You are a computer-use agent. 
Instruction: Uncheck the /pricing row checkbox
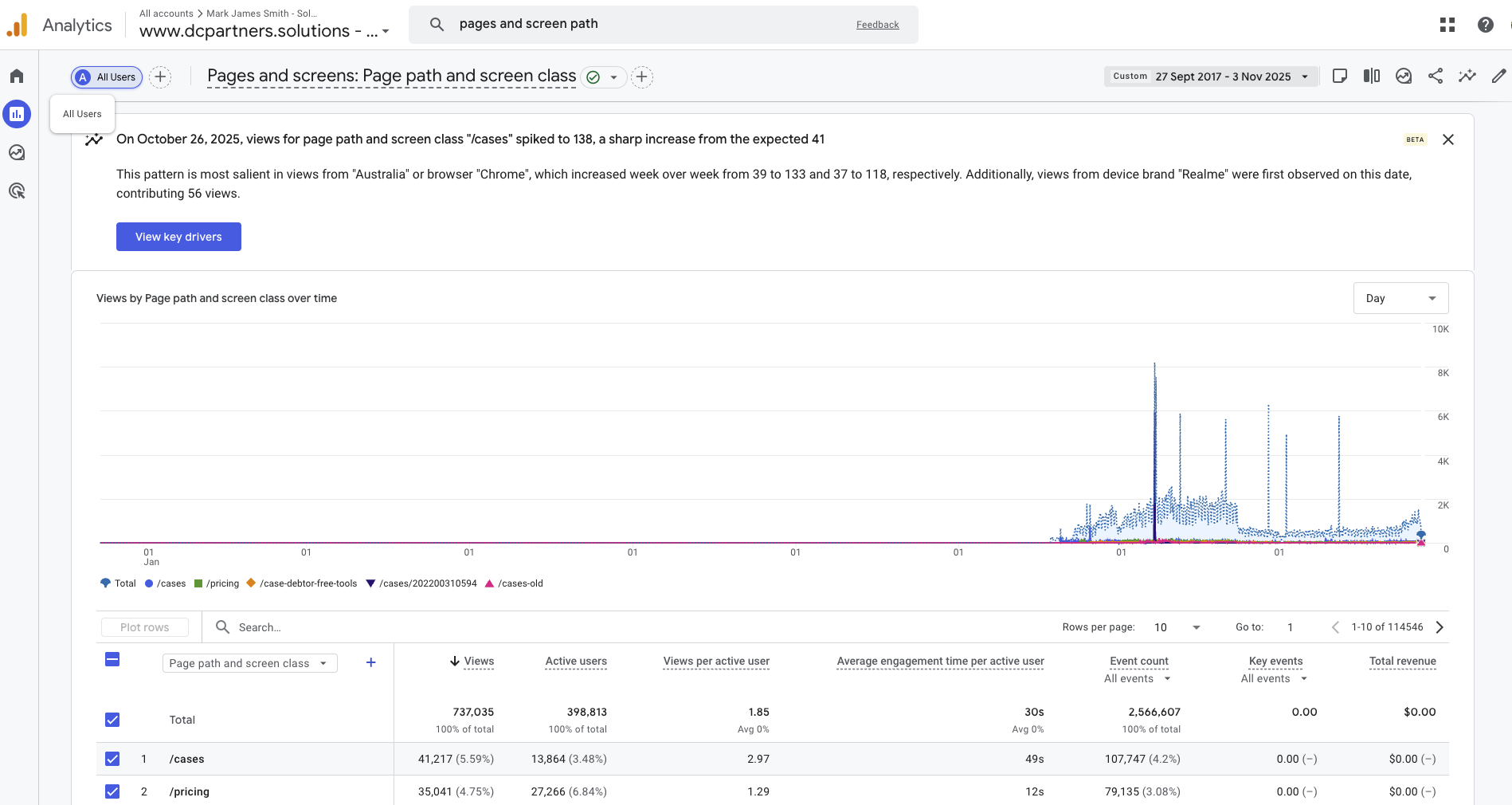[112, 791]
